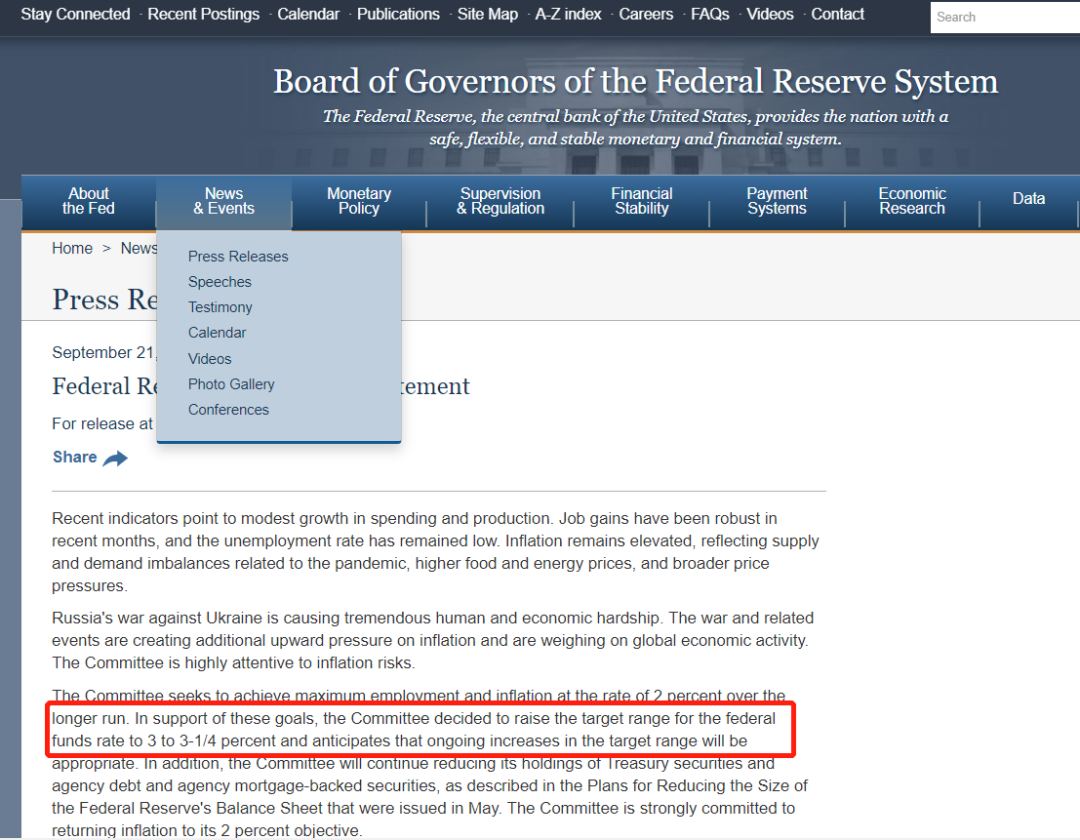This screenshot has height=840, width=1080.
Task: Open the Site Map link
Action: [488, 14]
